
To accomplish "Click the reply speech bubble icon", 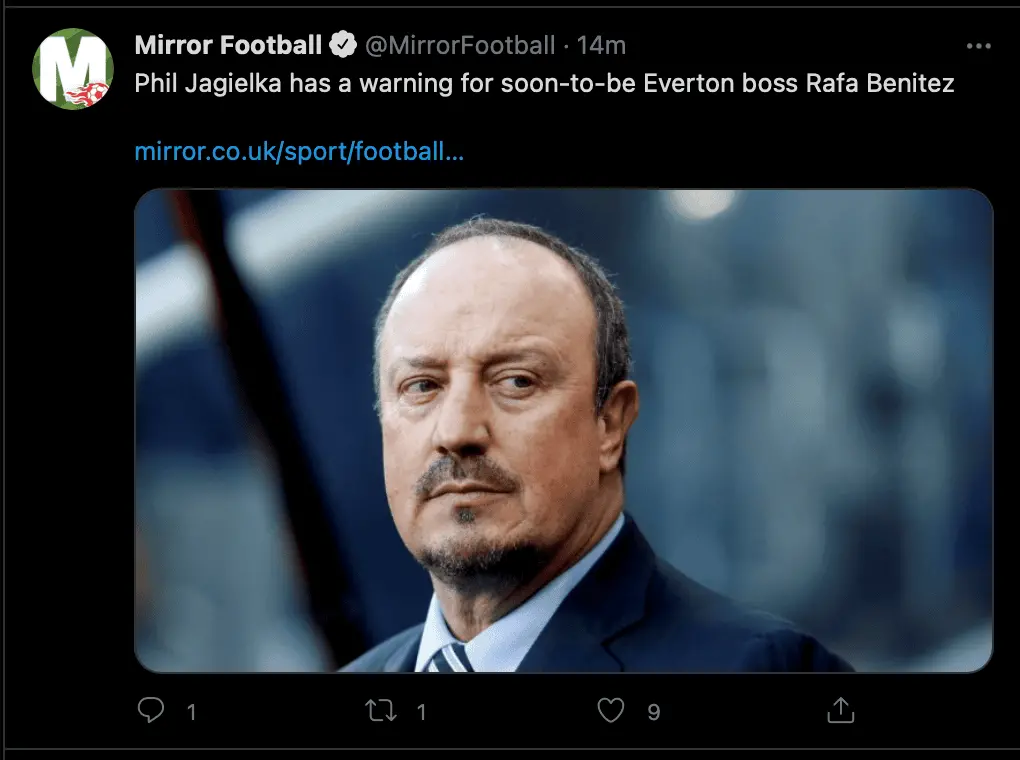I will tap(150, 711).
